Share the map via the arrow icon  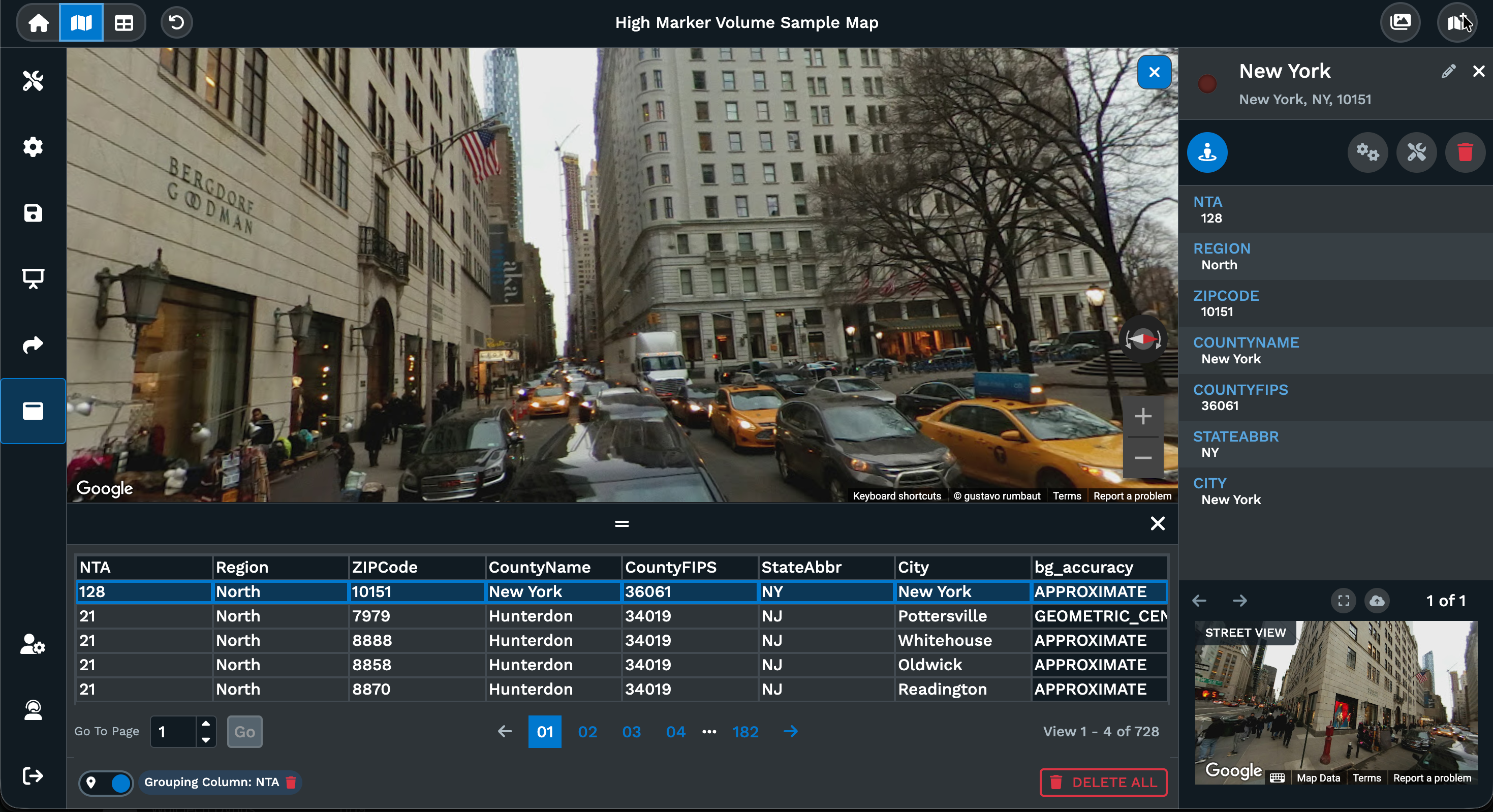[x=33, y=346]
